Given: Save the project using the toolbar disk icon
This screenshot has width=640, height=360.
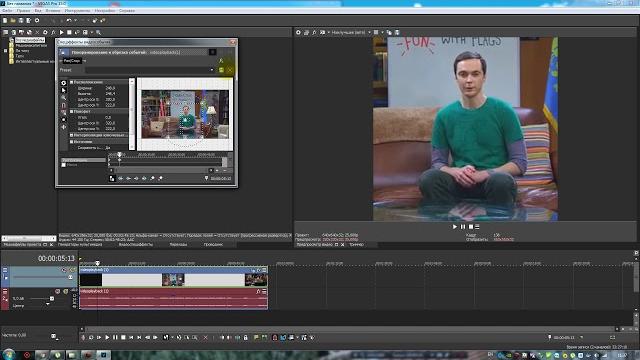Looking at the screenshot, I should [x=21, y=20].
